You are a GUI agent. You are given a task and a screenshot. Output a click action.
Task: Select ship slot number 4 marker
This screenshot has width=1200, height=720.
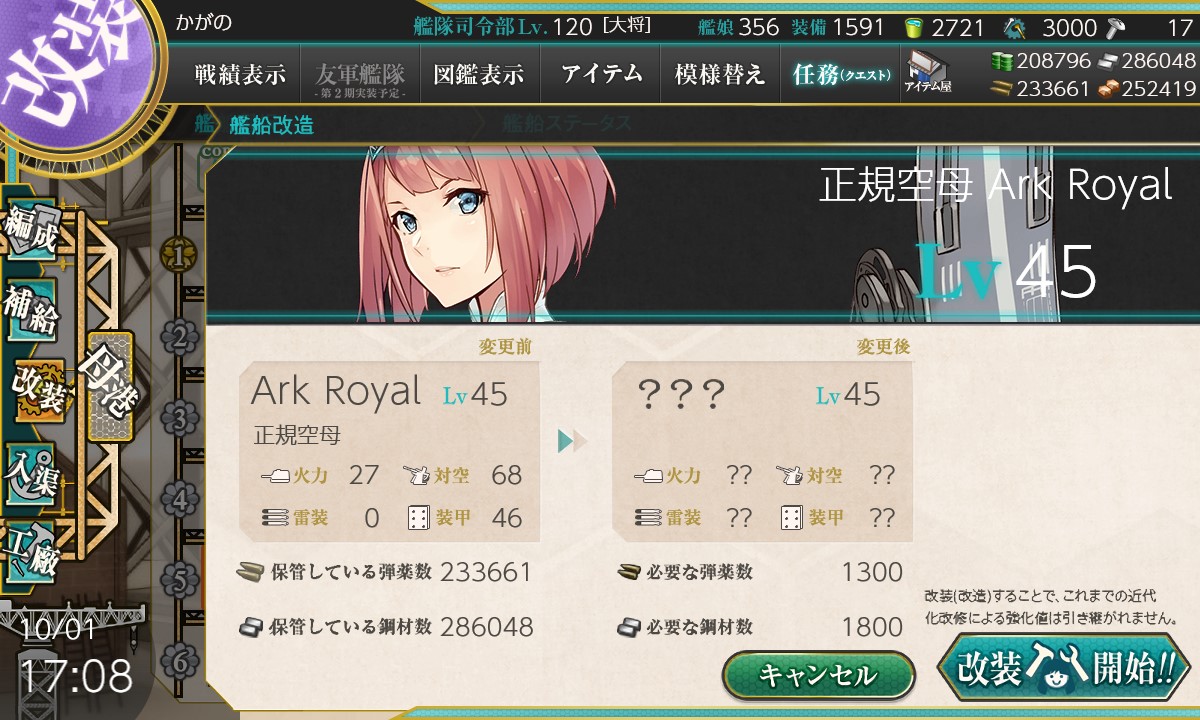tap(180, 499)
